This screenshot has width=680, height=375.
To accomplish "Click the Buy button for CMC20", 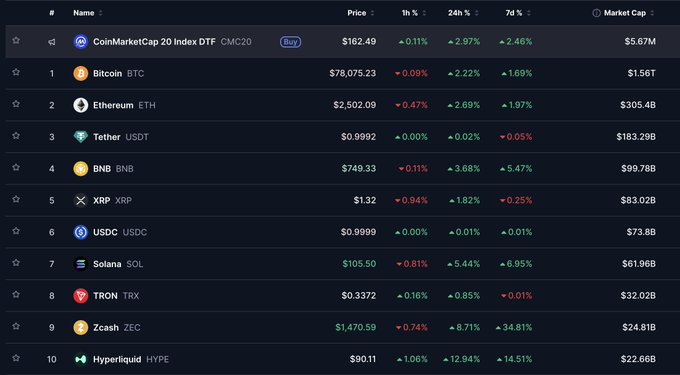I will [290, 42].
